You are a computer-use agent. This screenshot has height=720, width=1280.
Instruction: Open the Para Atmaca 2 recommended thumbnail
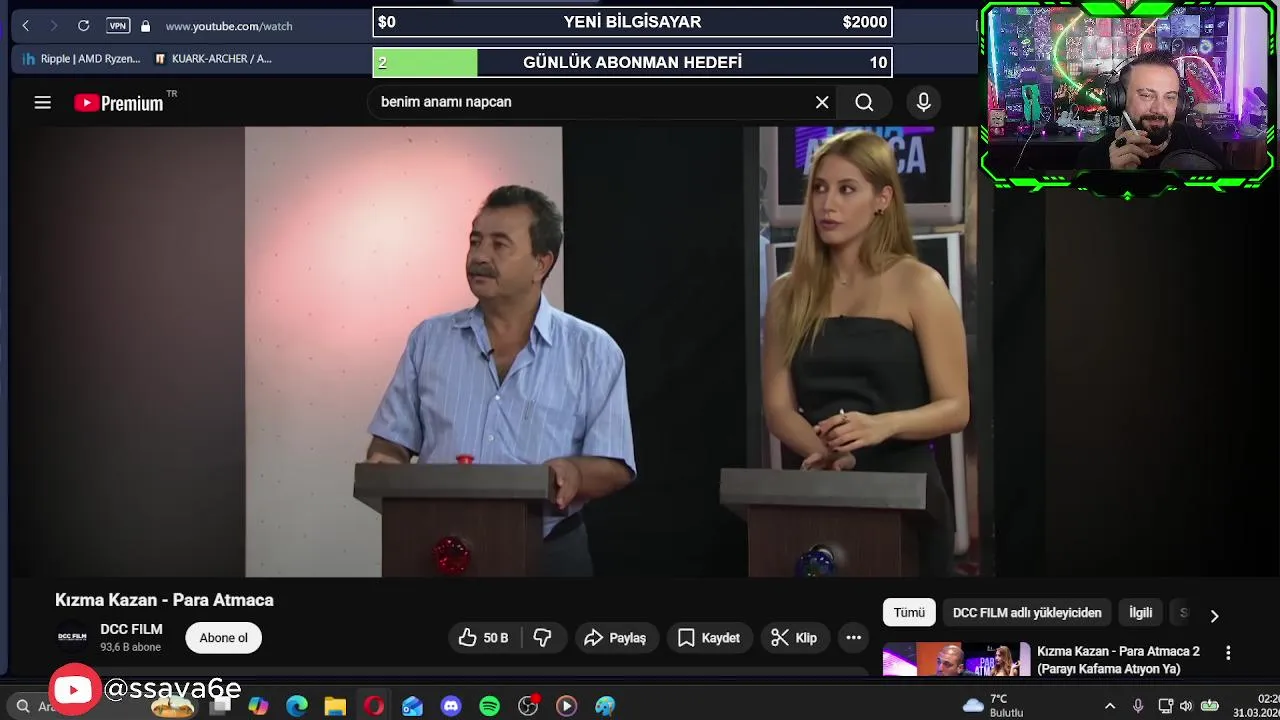tap(956, 660)
